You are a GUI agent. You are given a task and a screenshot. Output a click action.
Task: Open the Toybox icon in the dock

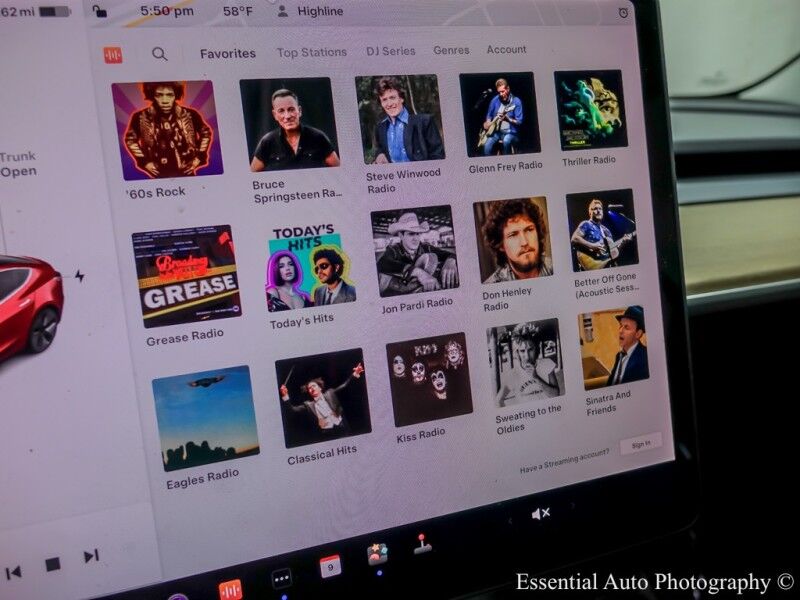(377, 554)
